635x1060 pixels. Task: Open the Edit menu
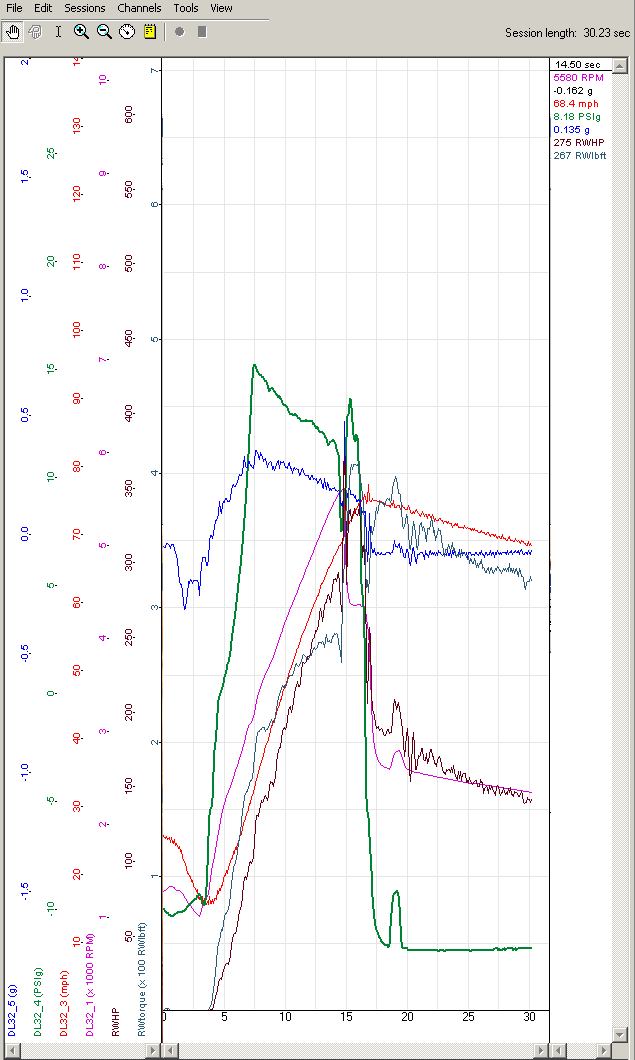43,8
